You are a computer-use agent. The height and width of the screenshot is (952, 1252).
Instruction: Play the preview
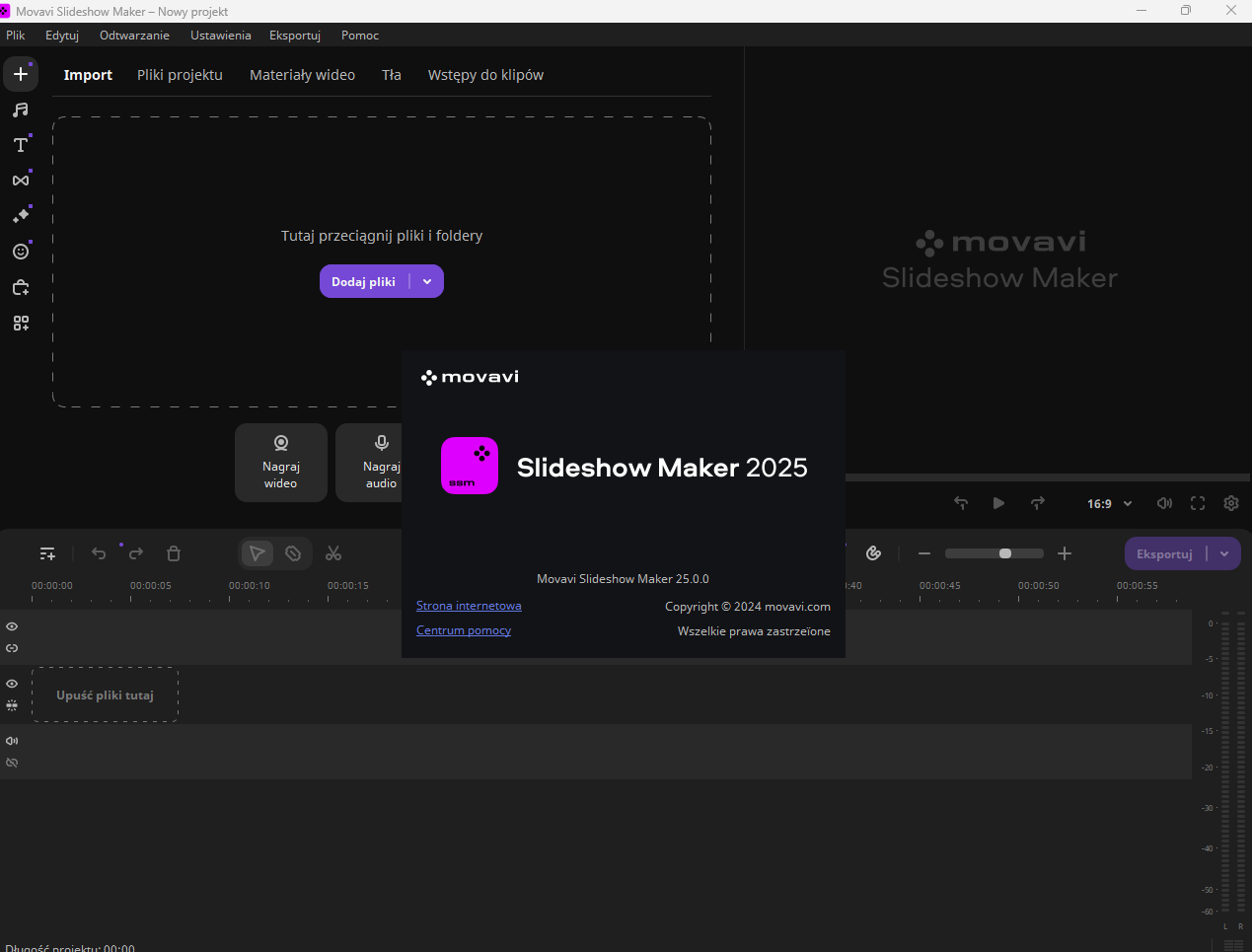coord(998,503)
